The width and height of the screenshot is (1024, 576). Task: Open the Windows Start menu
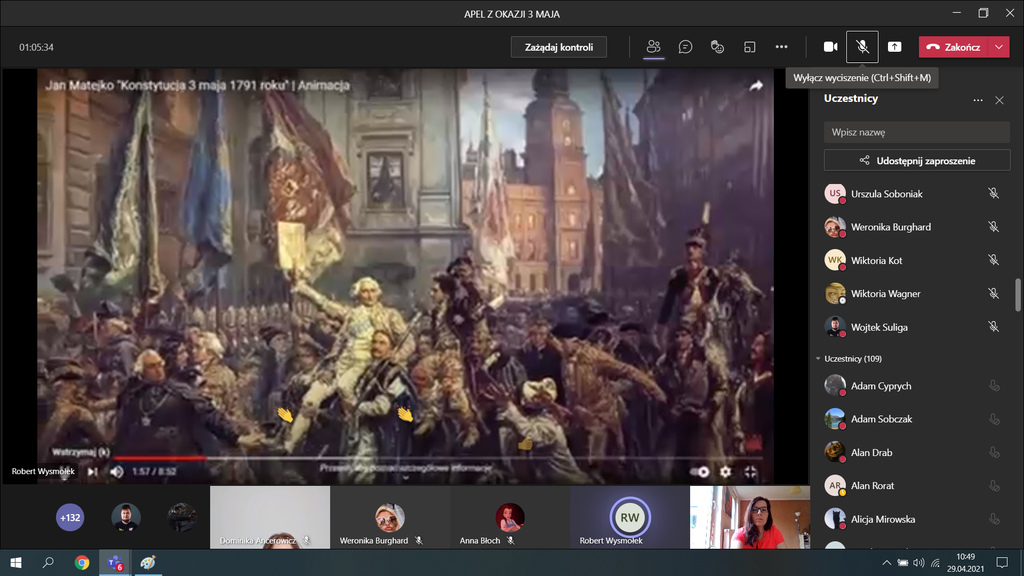pyautogui.click(x=16, y=562)
